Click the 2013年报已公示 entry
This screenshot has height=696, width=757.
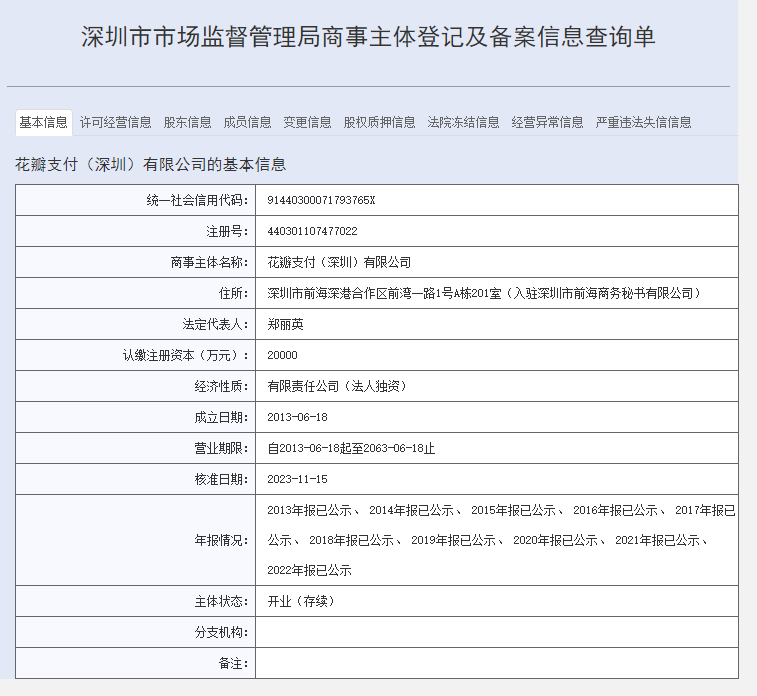[x=309, y=510]
